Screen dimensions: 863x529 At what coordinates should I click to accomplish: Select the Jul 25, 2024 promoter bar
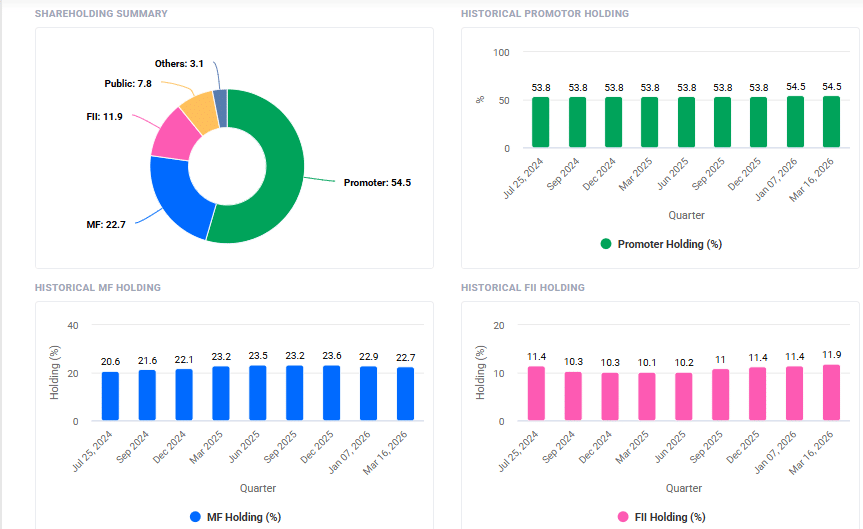(541, 123)
